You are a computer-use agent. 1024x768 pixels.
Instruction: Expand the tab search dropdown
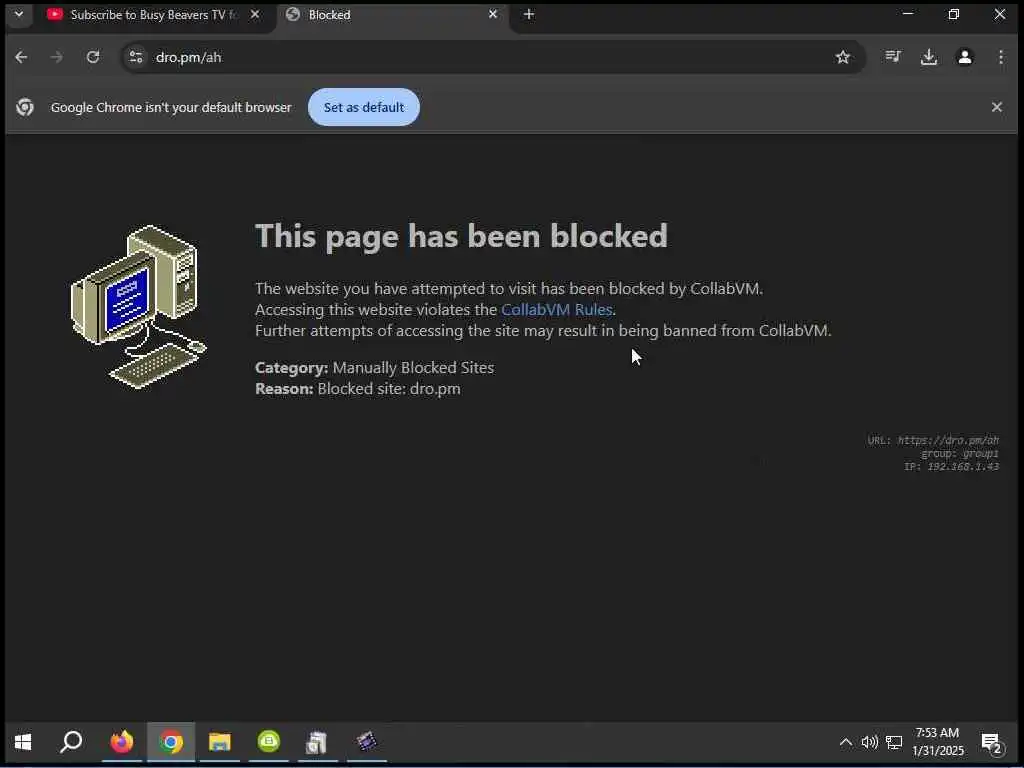19,14
